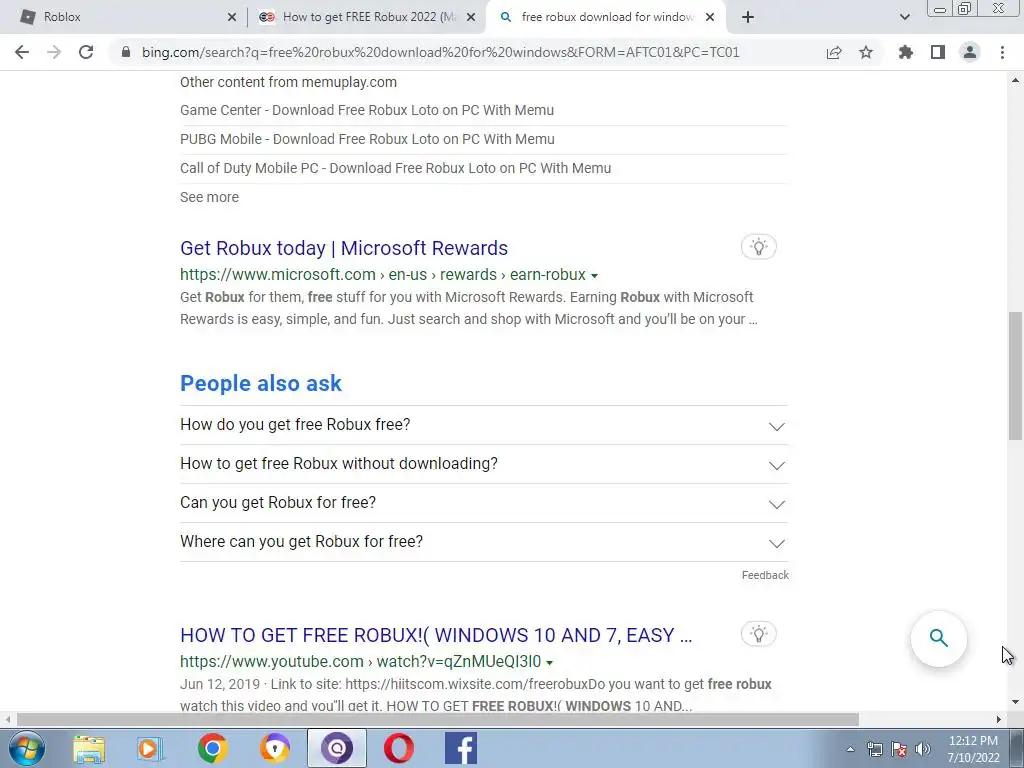Go back to the previous page

point(22,52)
